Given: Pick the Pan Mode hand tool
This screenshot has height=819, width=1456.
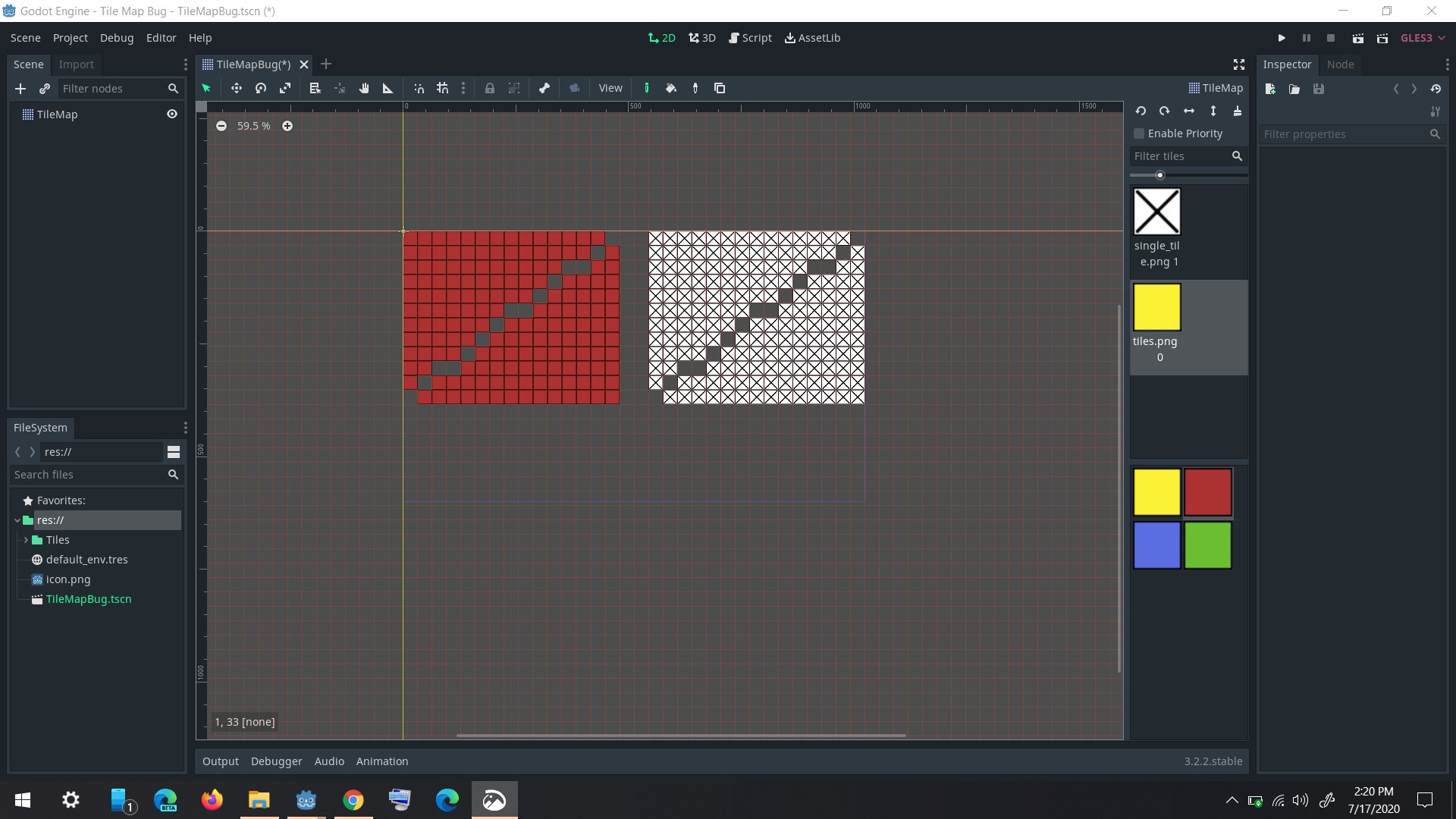Looking at the screenshot, I should 364,88.
